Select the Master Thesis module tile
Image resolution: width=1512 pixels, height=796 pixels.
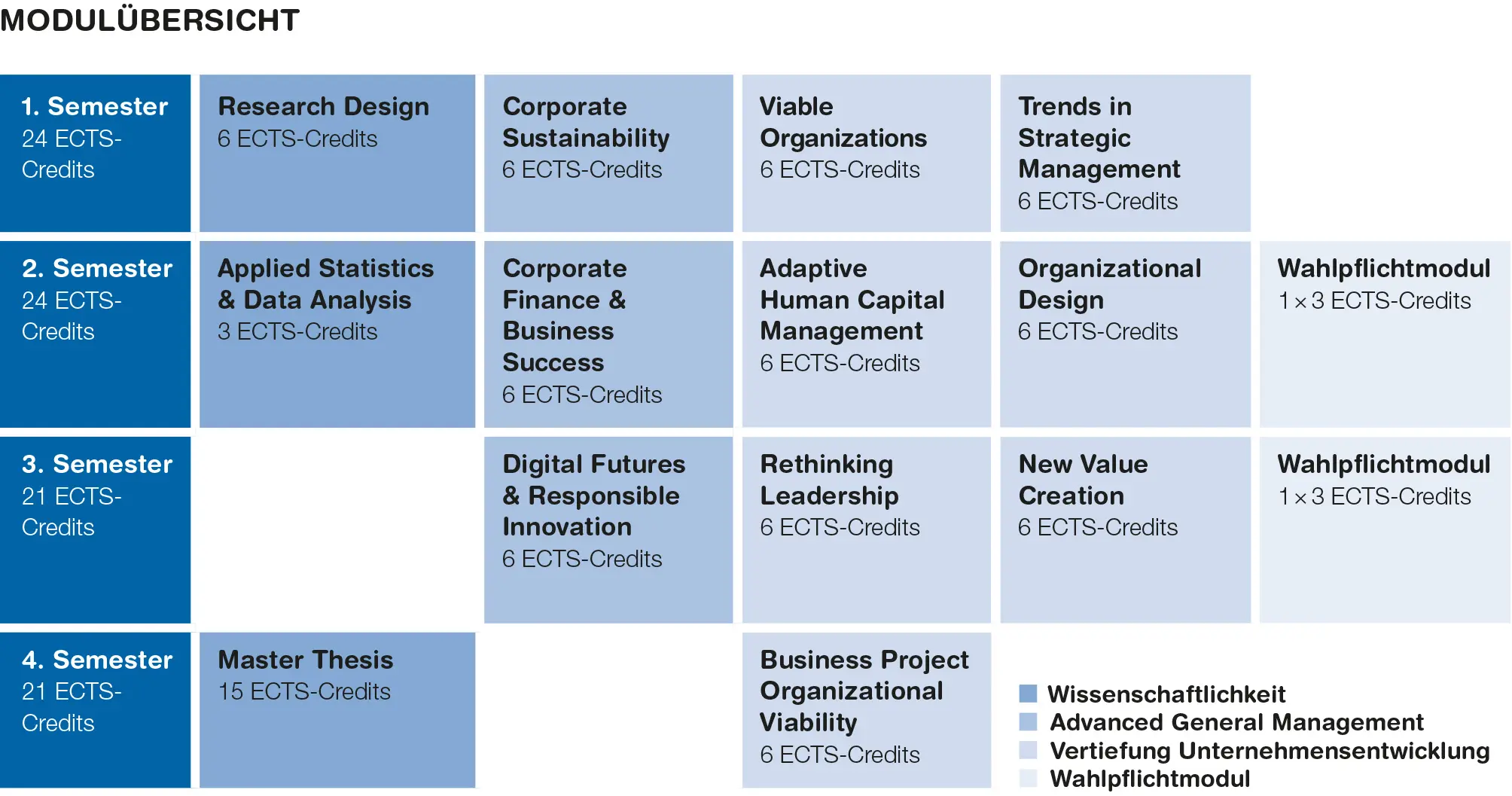[x=337, y=710]
